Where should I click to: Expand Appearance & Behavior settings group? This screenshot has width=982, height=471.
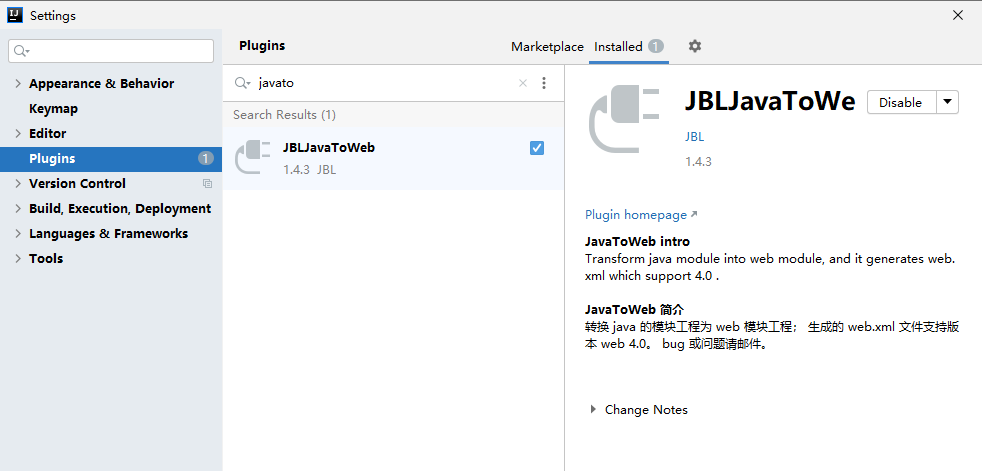point(18,83)
